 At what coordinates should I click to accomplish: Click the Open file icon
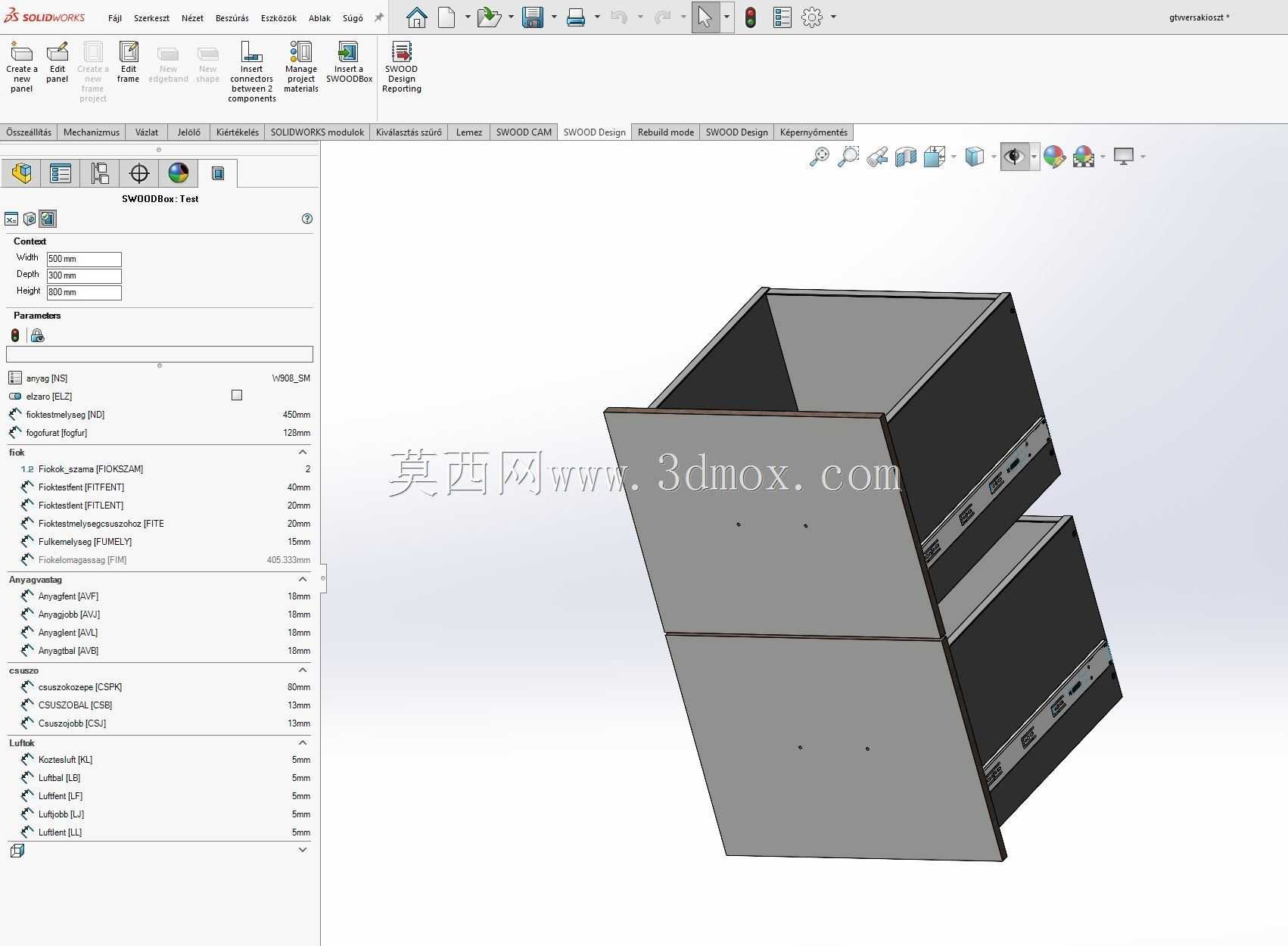[490, 17]
